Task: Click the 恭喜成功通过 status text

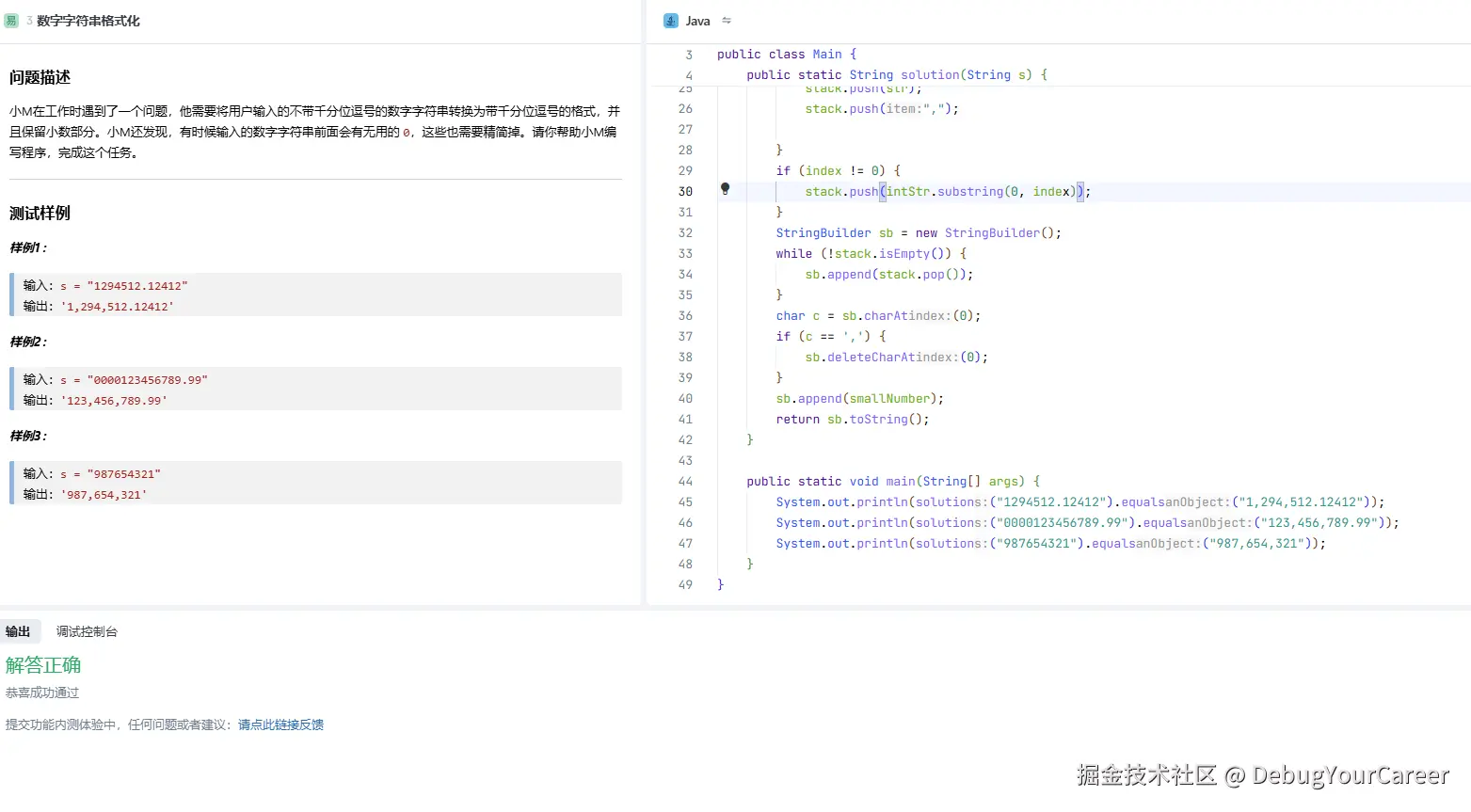Action: (42, 692)
